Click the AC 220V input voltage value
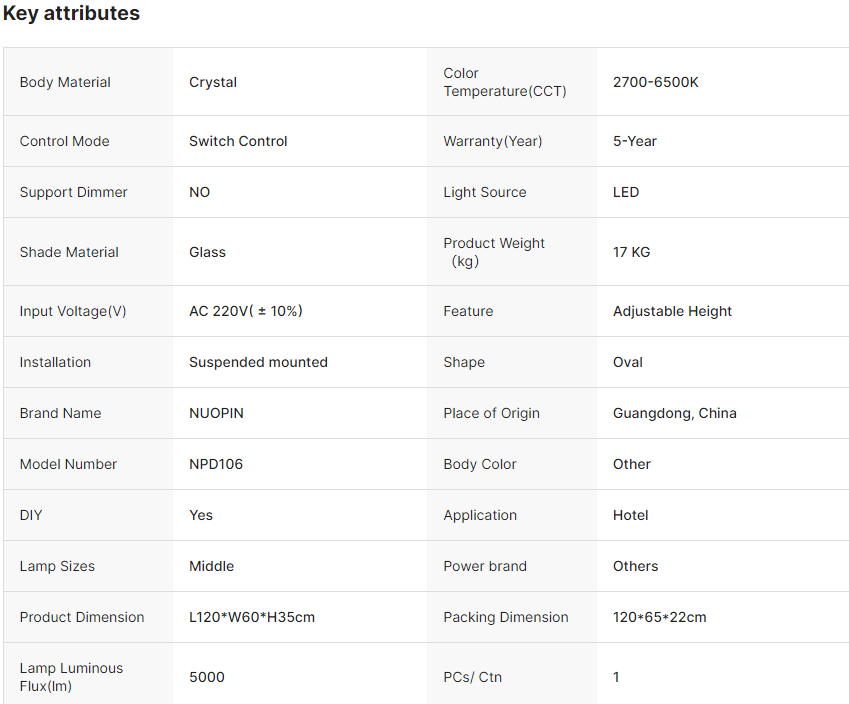The width and height of the screenshot is (849, 704). click(246, 311)
